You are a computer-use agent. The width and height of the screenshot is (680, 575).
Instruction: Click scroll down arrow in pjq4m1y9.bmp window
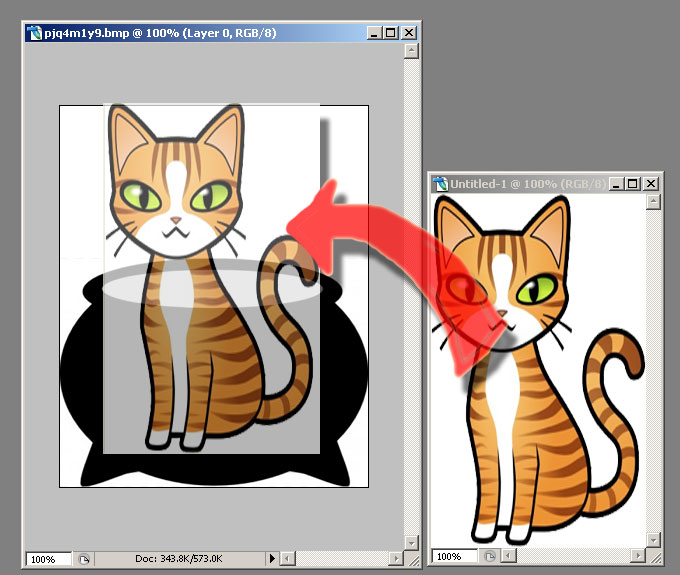pos(411,542)
